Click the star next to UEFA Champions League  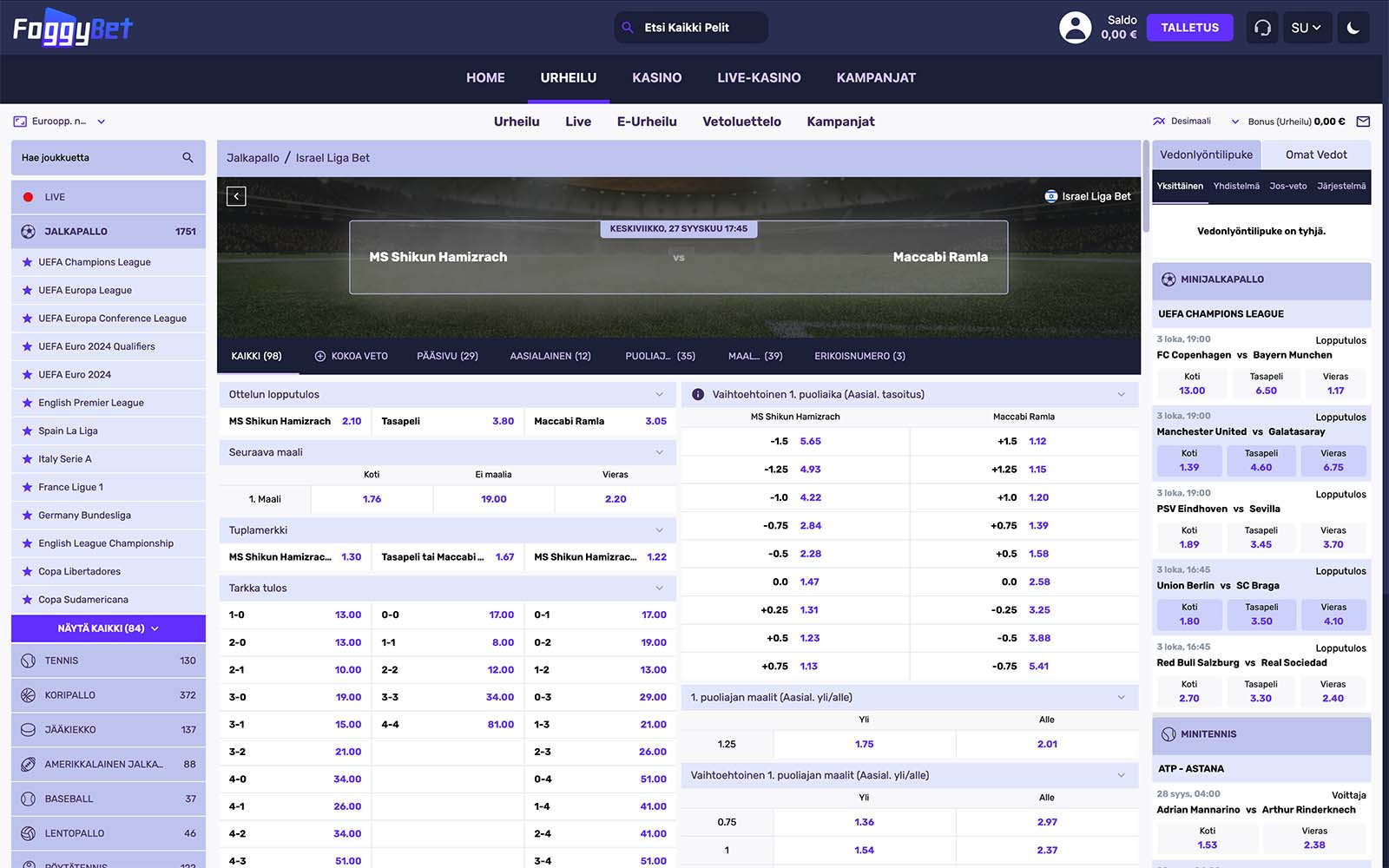click(27, 262)
